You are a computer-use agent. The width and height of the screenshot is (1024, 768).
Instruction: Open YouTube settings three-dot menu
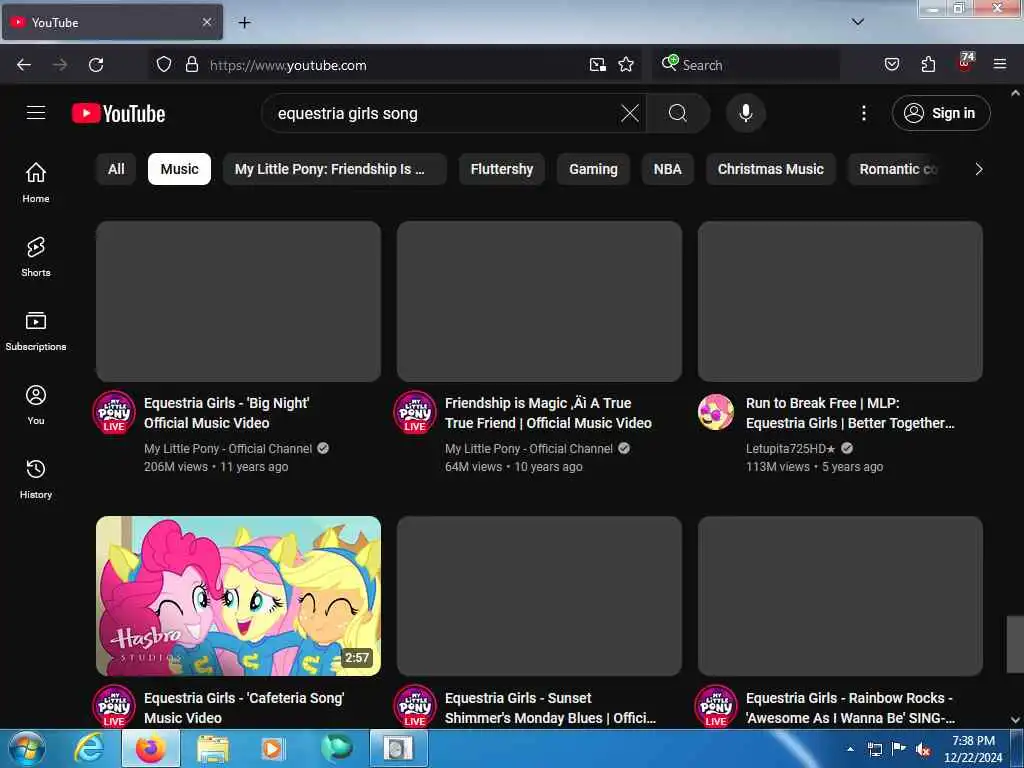tap(863, 114)
